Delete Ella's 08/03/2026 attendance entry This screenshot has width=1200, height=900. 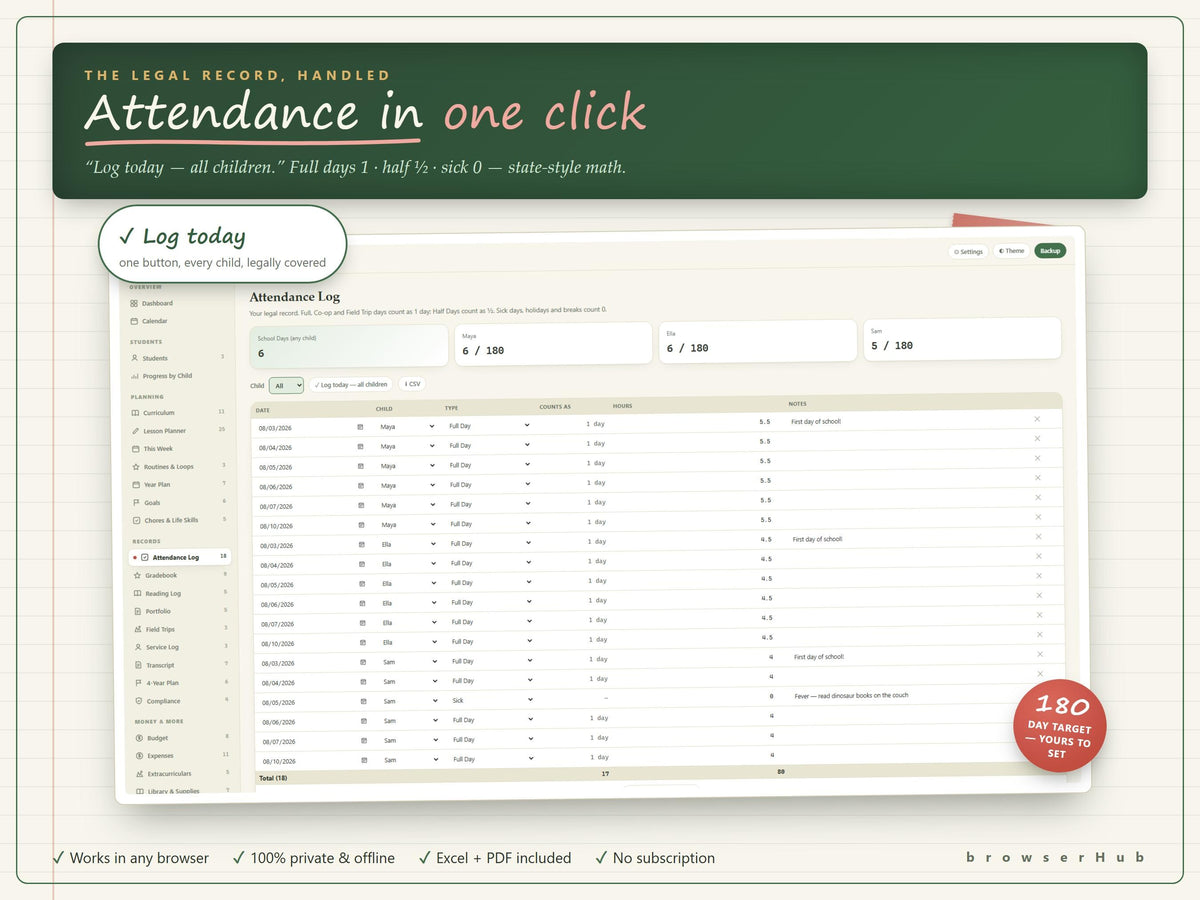click(x=1038, y=536)
